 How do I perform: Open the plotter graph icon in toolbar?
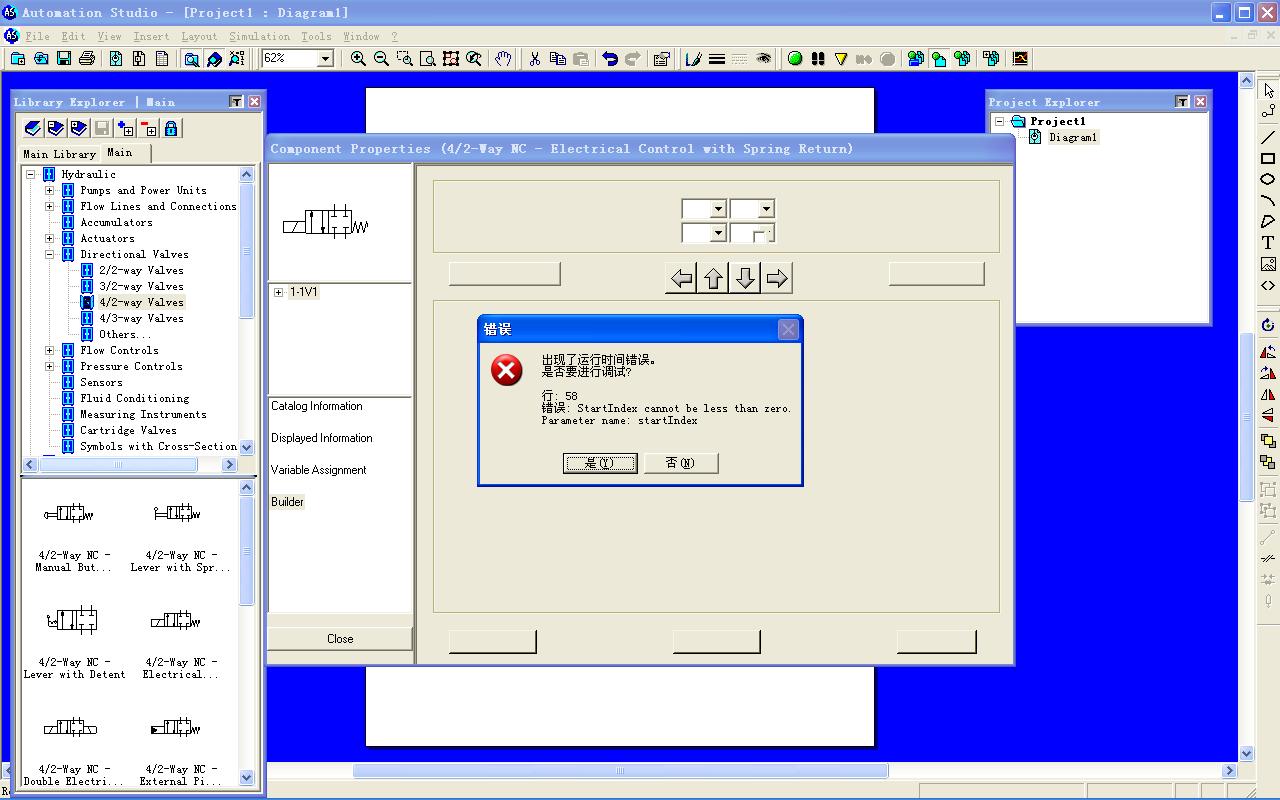pos(1020,59)
